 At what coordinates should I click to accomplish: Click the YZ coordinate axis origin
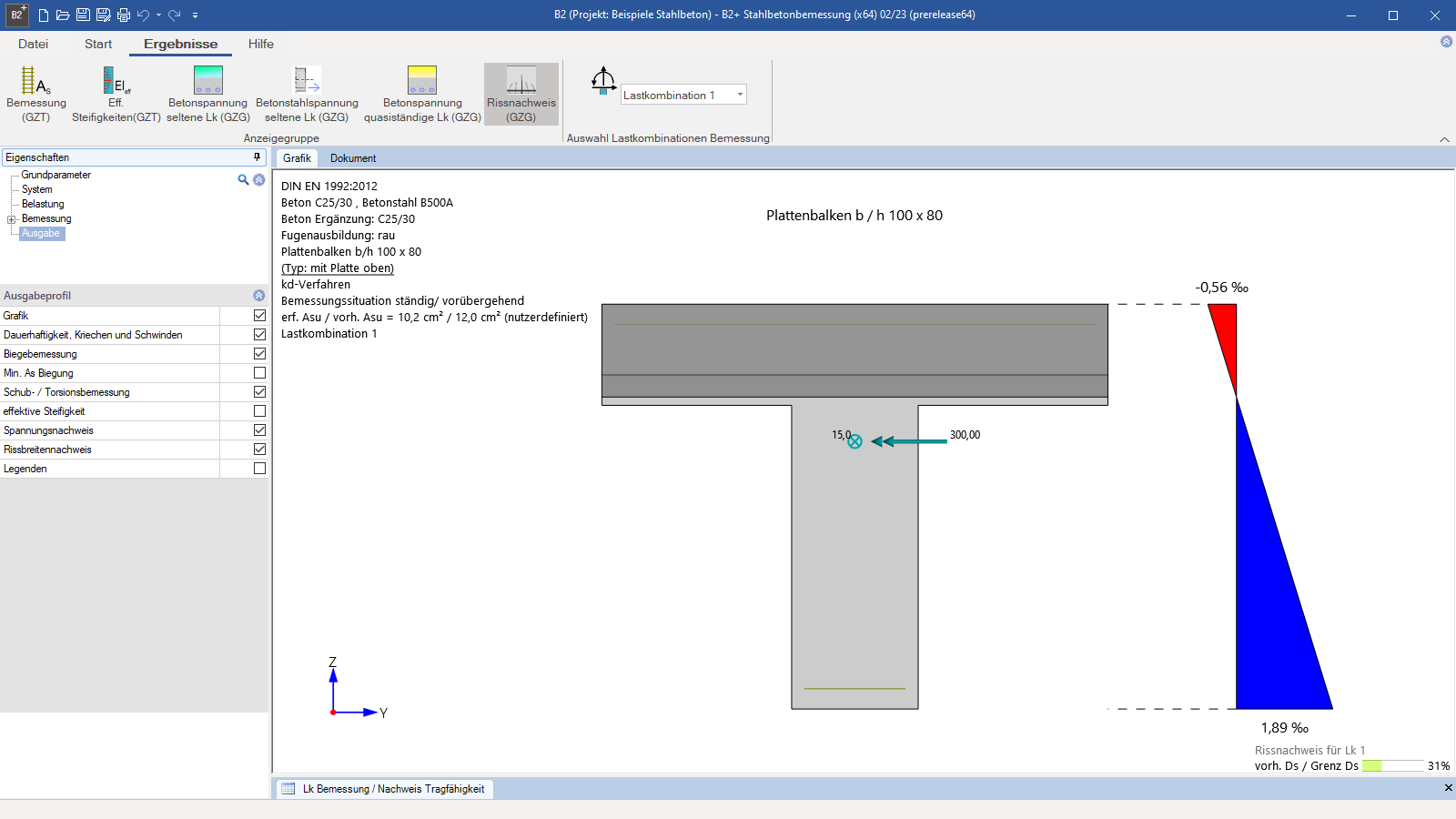(333, 712)
